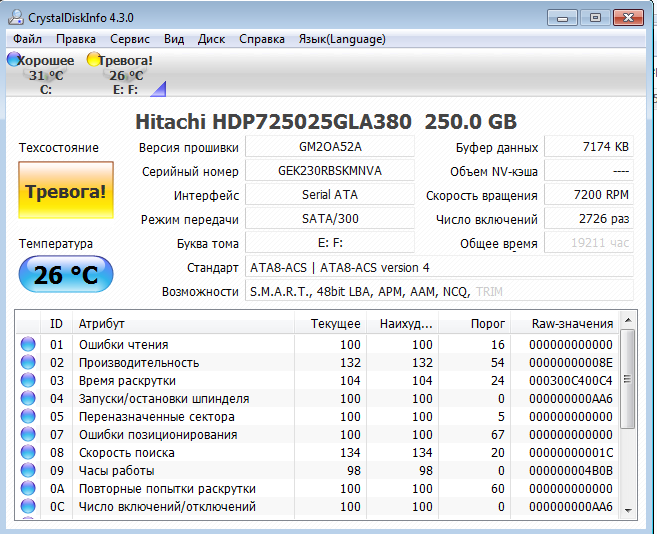Image resolution: width=657 pixels, height=534 pixels.
Task: Click raw value 000000004B0B
Action: [x=571, y=471]
